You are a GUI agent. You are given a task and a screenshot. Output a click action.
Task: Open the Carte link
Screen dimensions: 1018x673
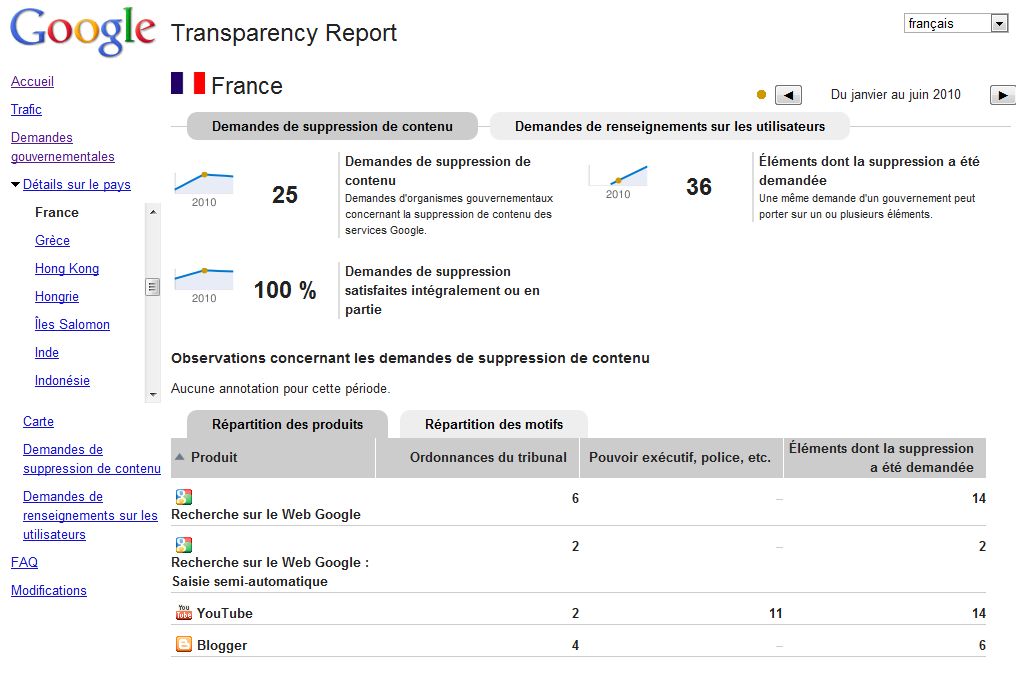[x=38, y=422]
